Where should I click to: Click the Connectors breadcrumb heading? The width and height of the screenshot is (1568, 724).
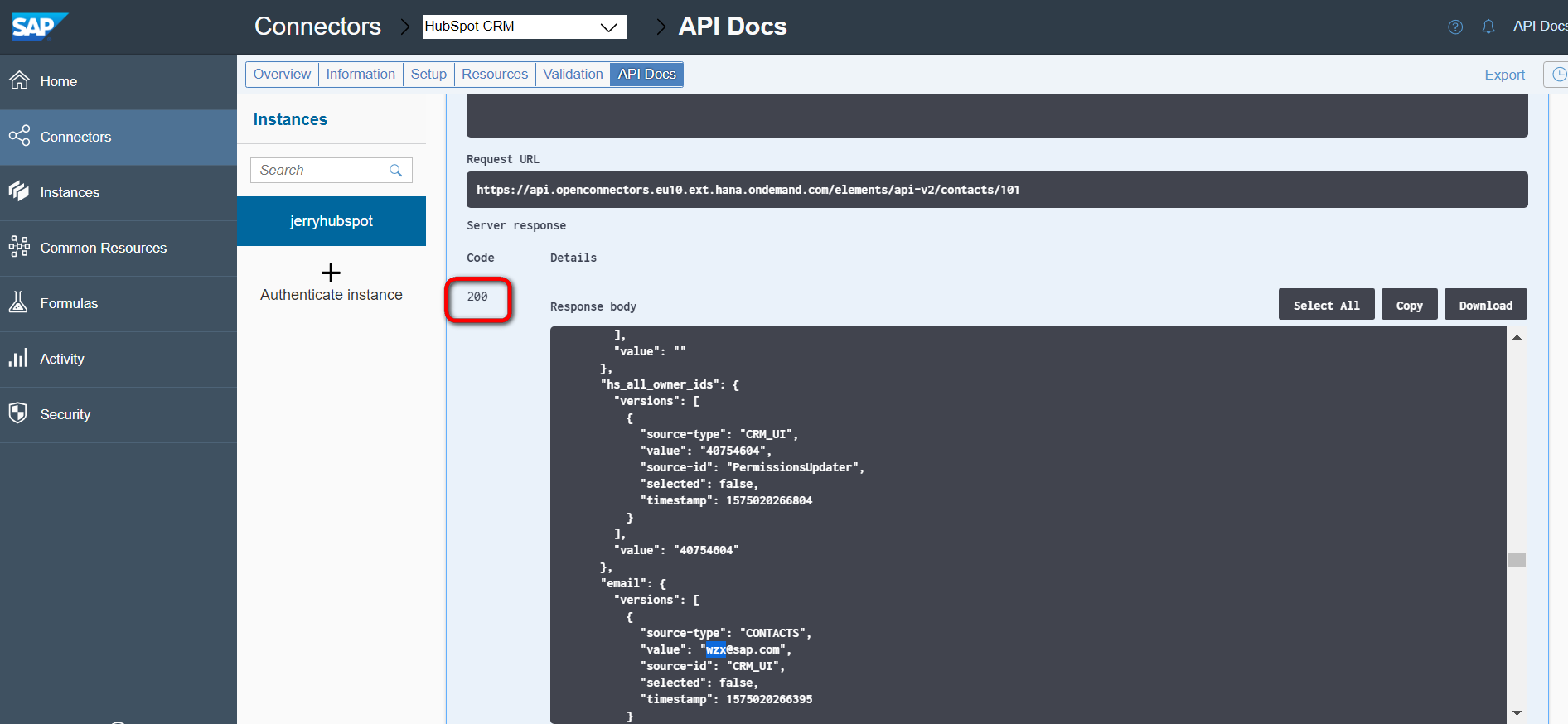coord(317,27)
